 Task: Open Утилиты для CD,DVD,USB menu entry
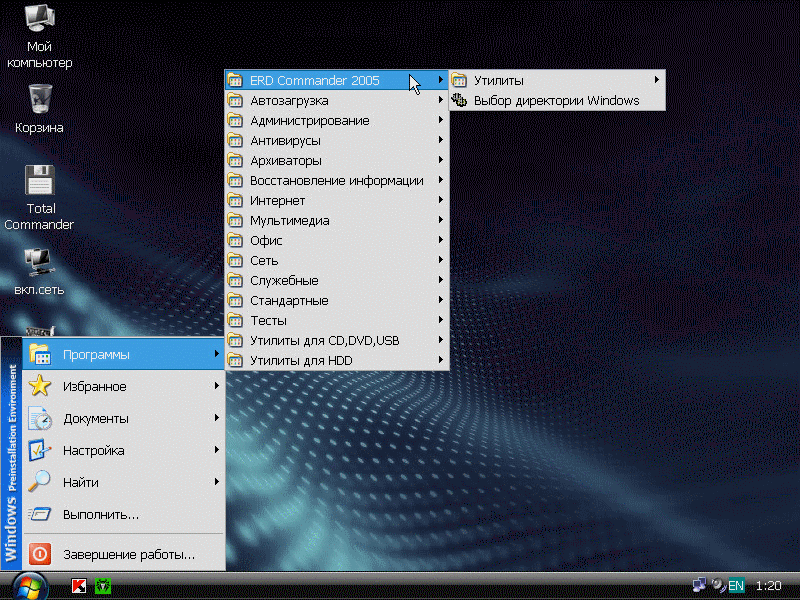pyautogui.click(x=337, y=340)
